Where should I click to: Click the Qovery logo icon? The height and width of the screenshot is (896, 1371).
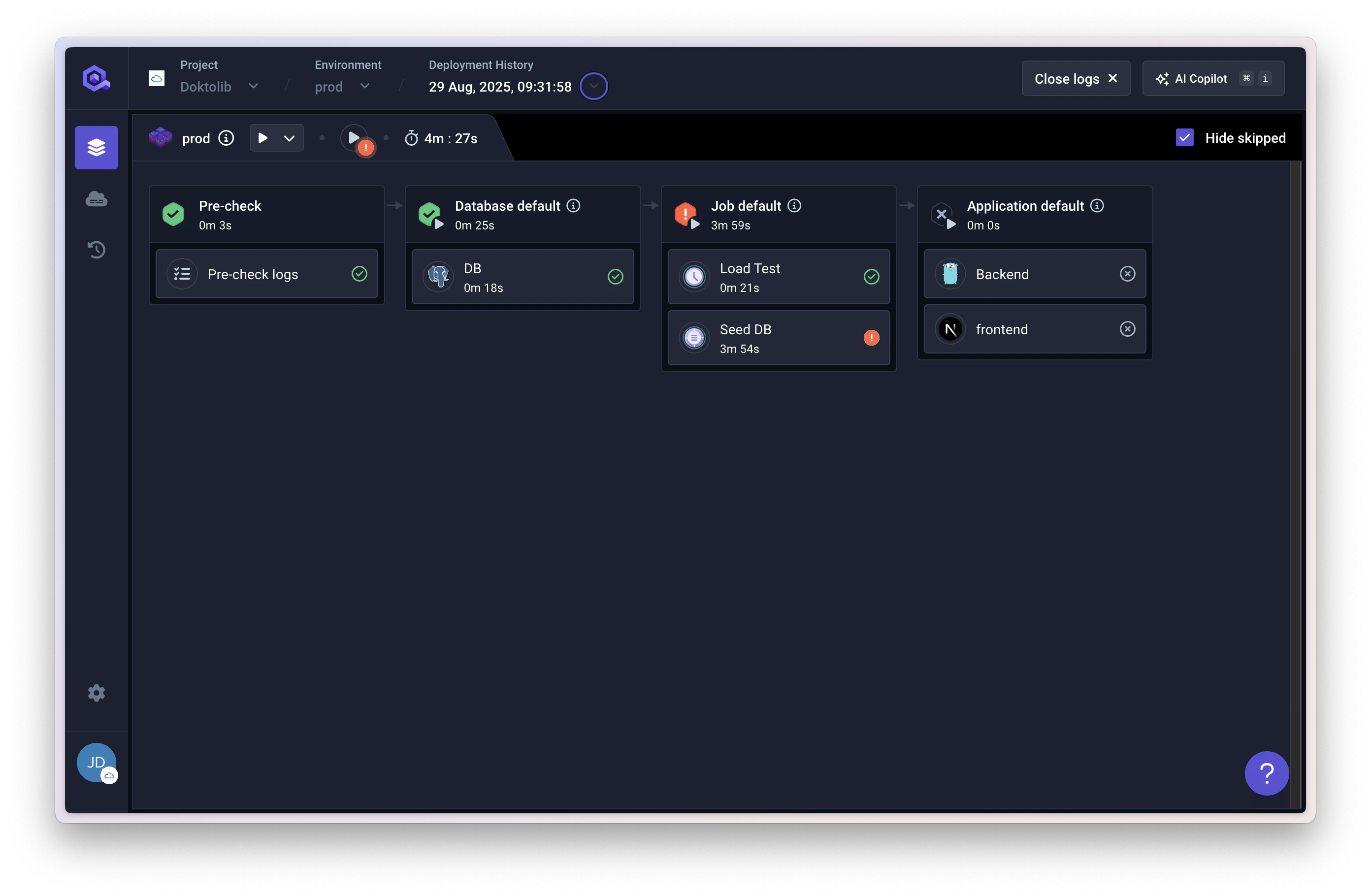click(x=96, y=79)
